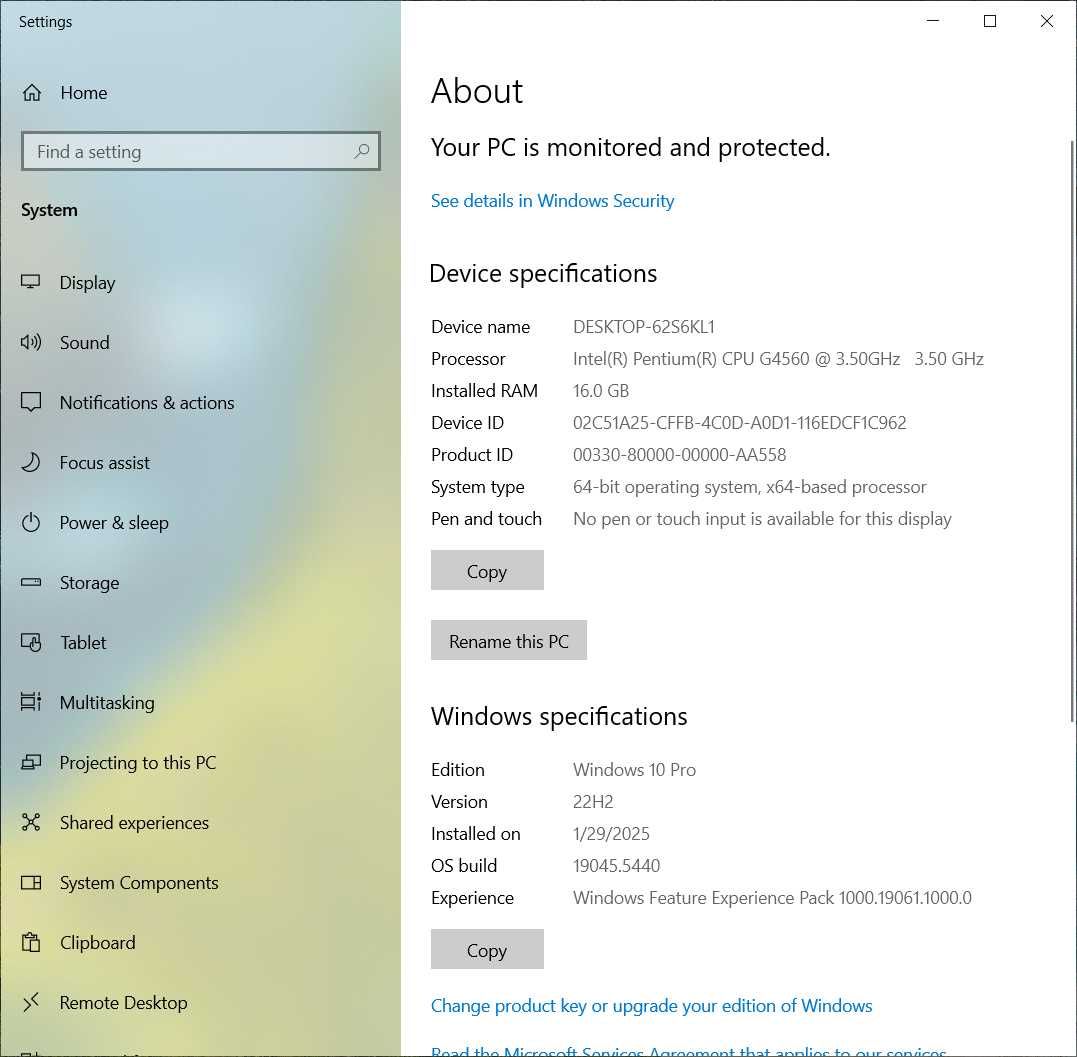Click the Processor value Intel Pentium G4560
Viewport: 1077px width, 1057px height.
(x=778, y=359)
